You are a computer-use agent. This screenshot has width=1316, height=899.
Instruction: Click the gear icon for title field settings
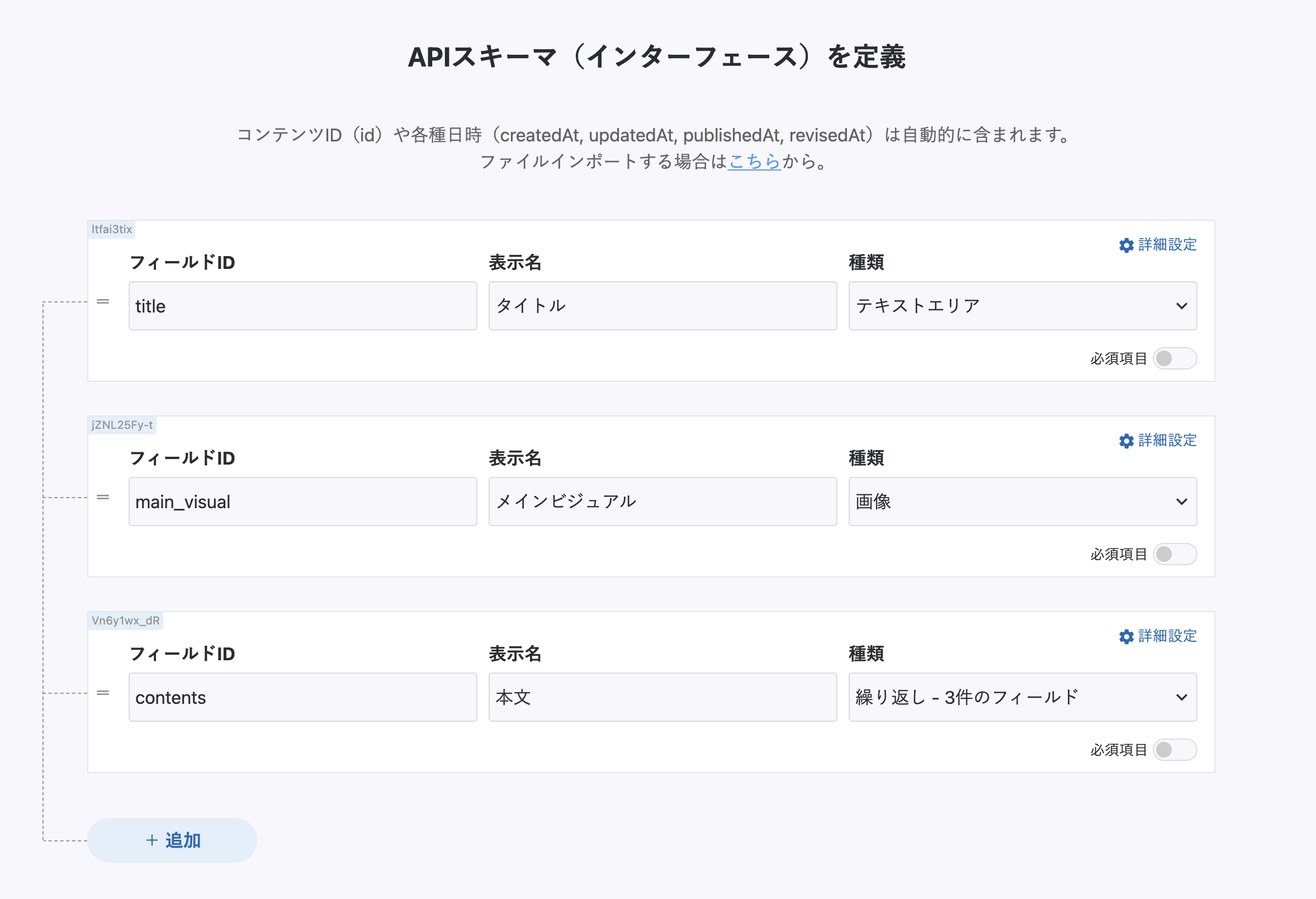[x=1126, y=245]
